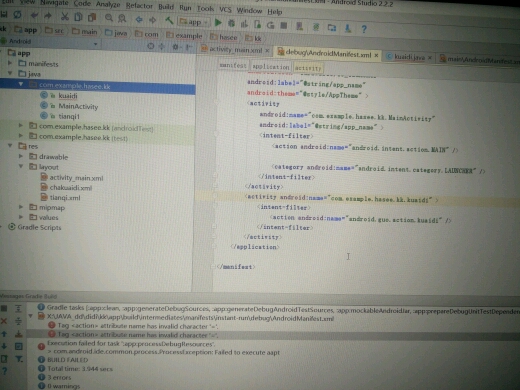Expand the manifests folder
520x390 pixels.
coord(10,63)
